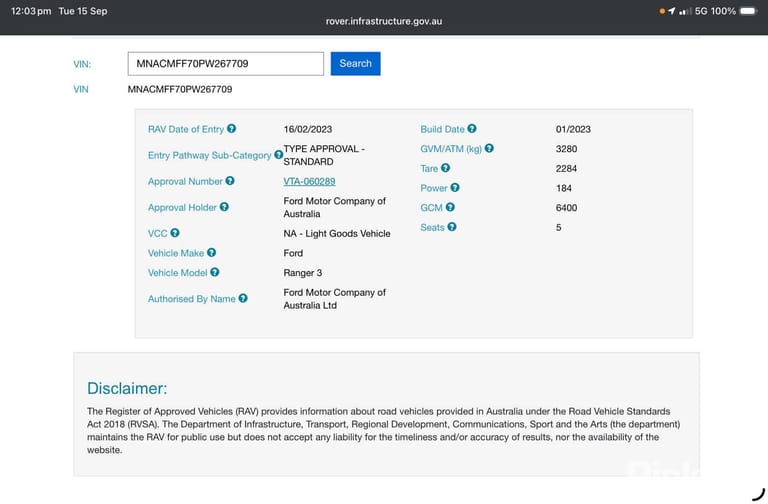Click the question mark icon beside VCC

pos(175,233)
